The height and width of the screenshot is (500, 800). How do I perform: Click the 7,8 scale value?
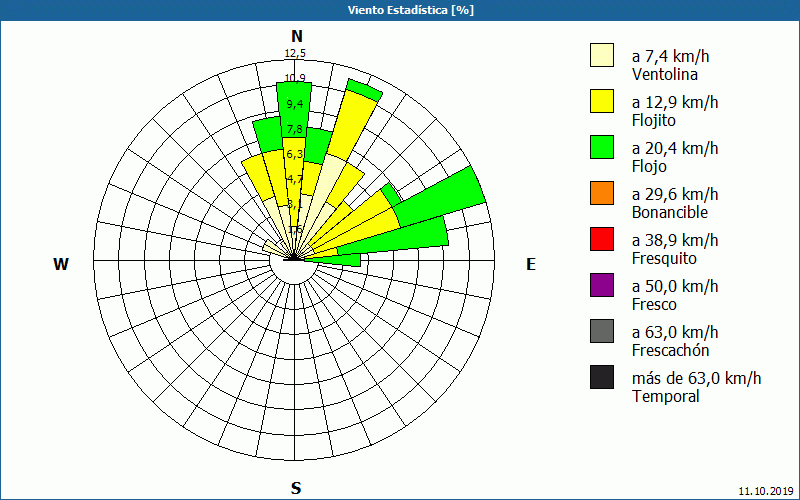tap(295, 130)
